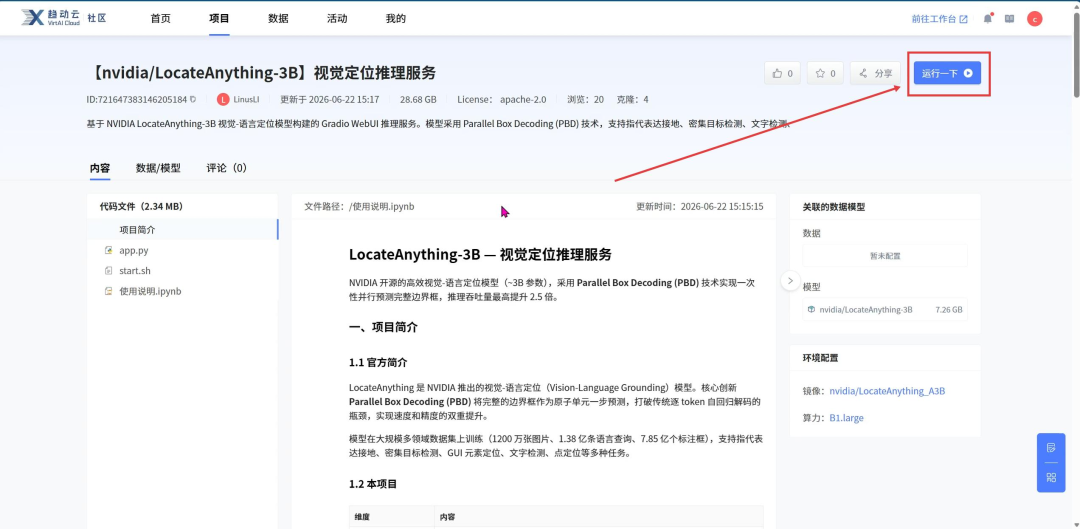Screen dimensions: 1080x529
Task: Click the 文件路径：/使用说明.ipynb text
Action: coord(360,207)
